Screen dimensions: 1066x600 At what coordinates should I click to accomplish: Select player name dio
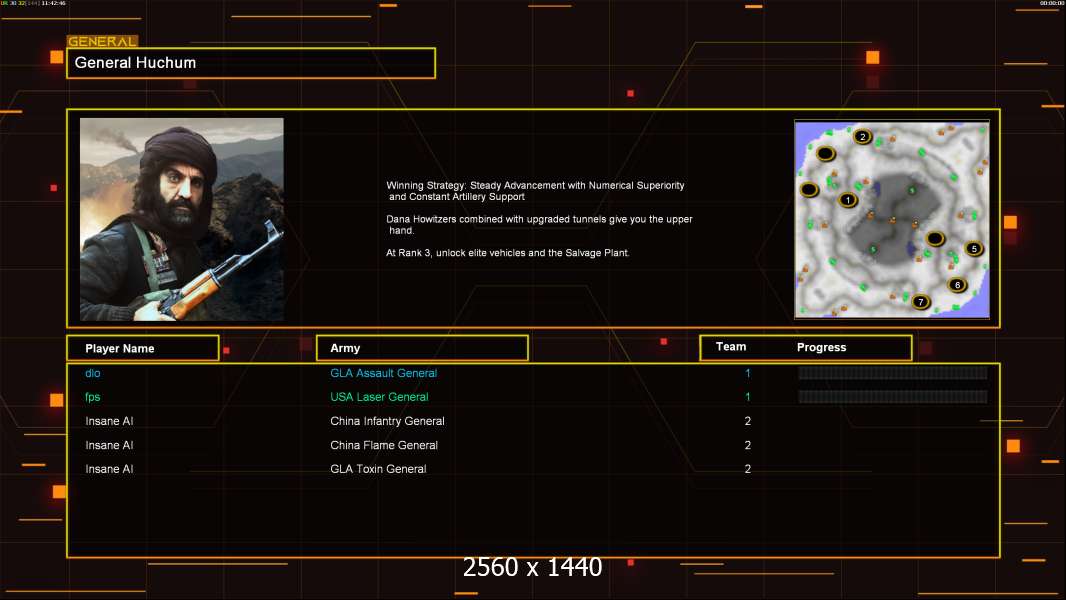(92, 373)
